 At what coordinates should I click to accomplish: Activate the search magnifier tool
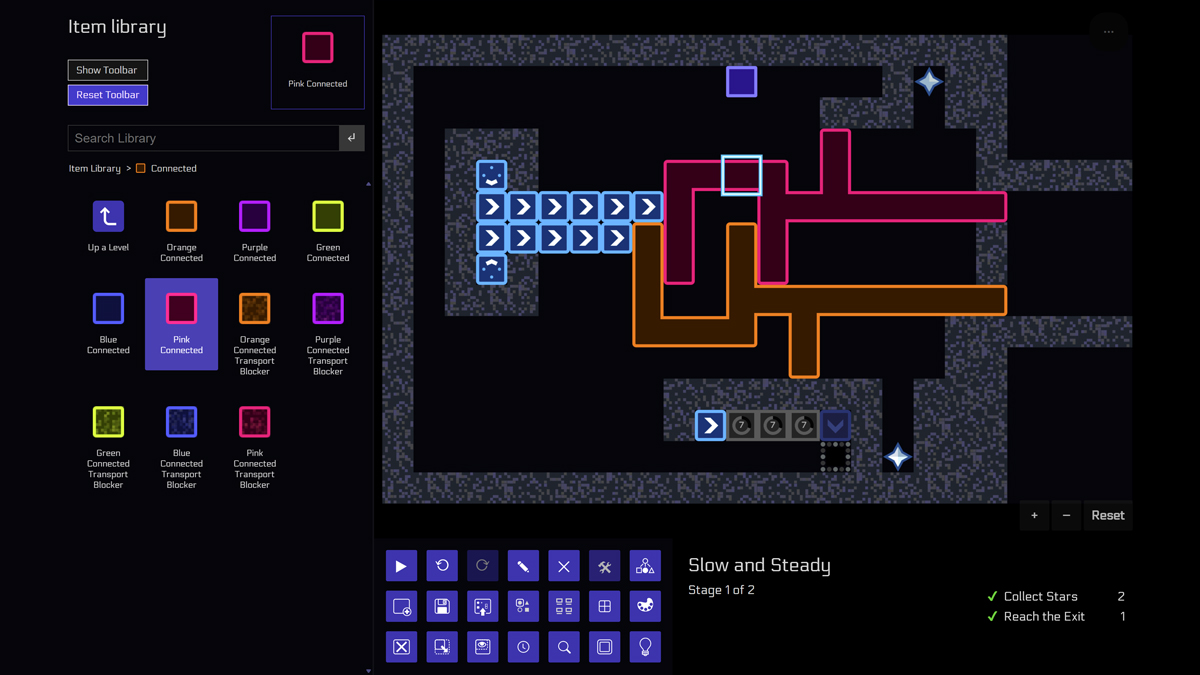(563, 646)
